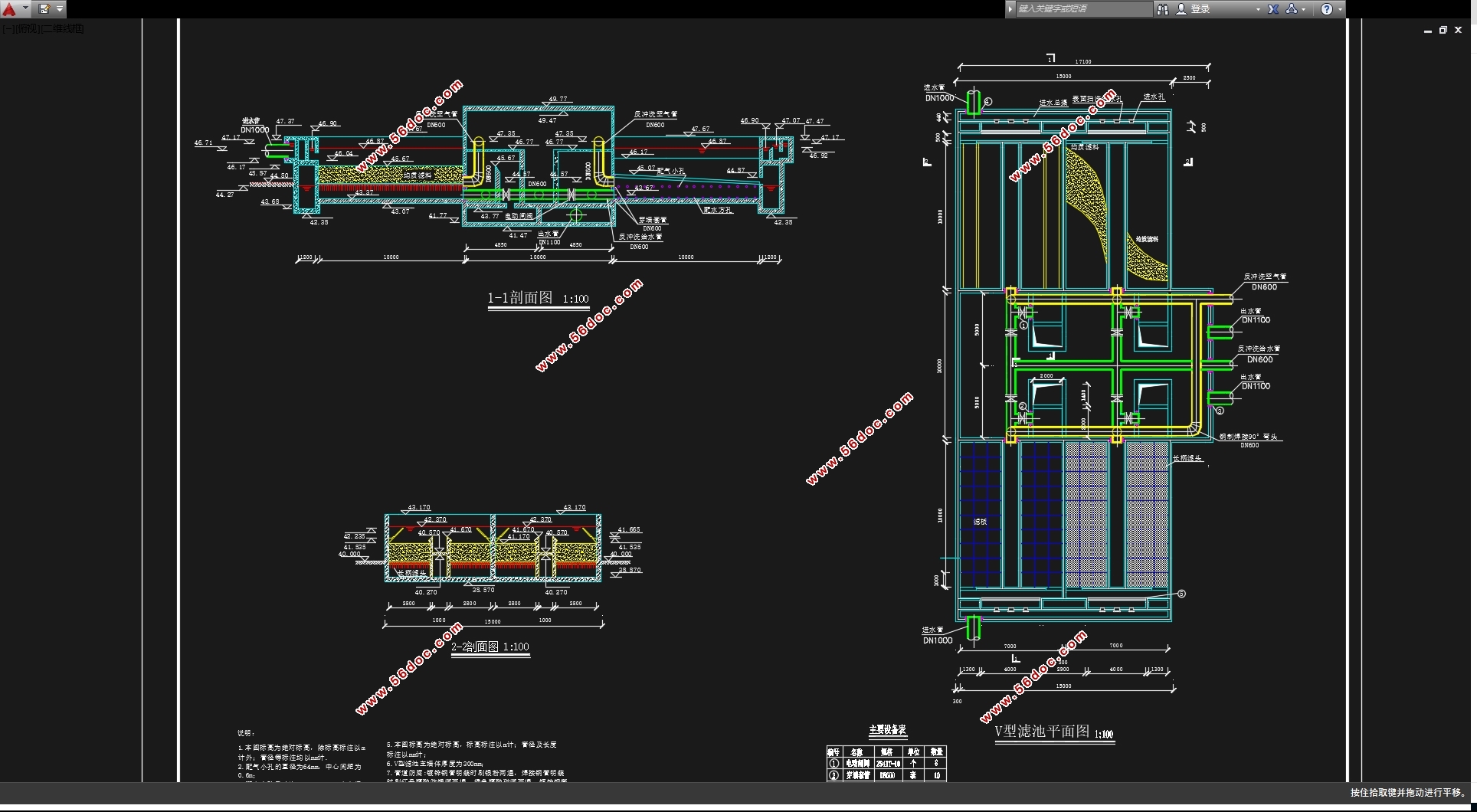
Task: Expand the Quick Access Toolbar customize arrow
Action: [60, 9]
